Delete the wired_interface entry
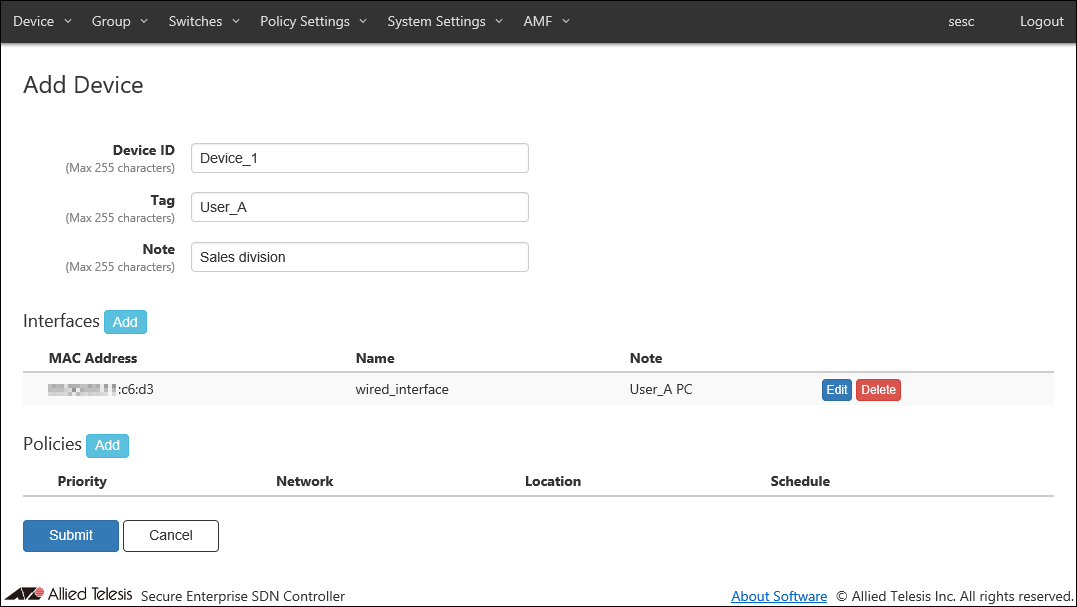This screenshot has height=607, width=1077. coord(878,390)
